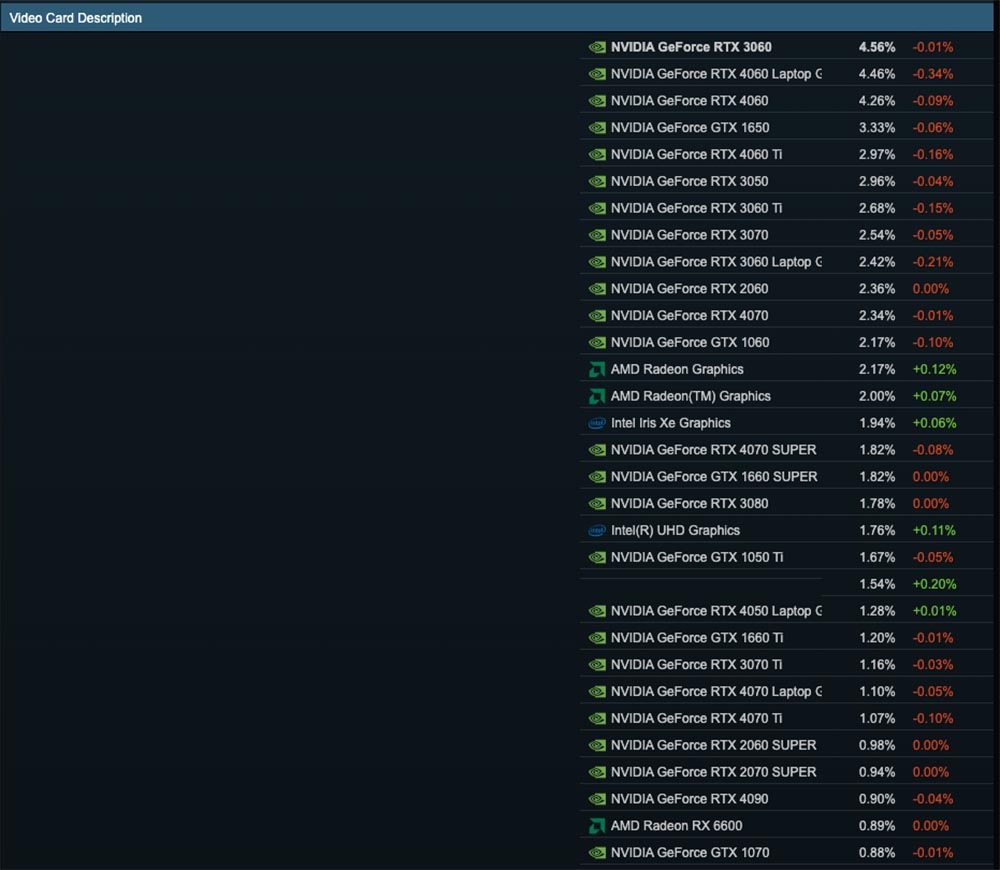Image resolution: width=1000 pixels, height=870 pixels.
Task: Click NVIDIA icon beside RTX 3070 Ti
Action: (597, 665)
